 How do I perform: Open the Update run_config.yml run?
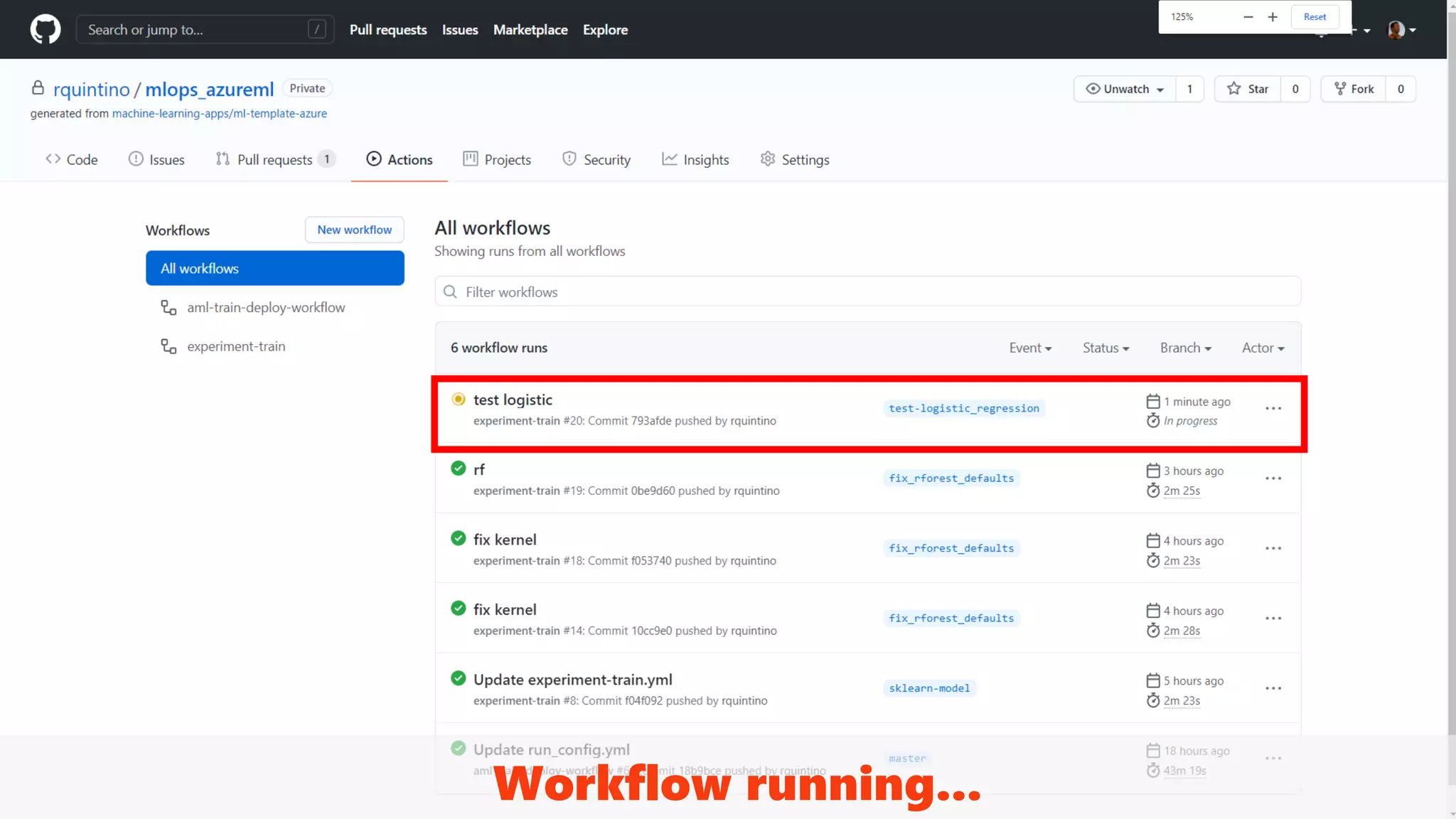(x=552, y=750)
